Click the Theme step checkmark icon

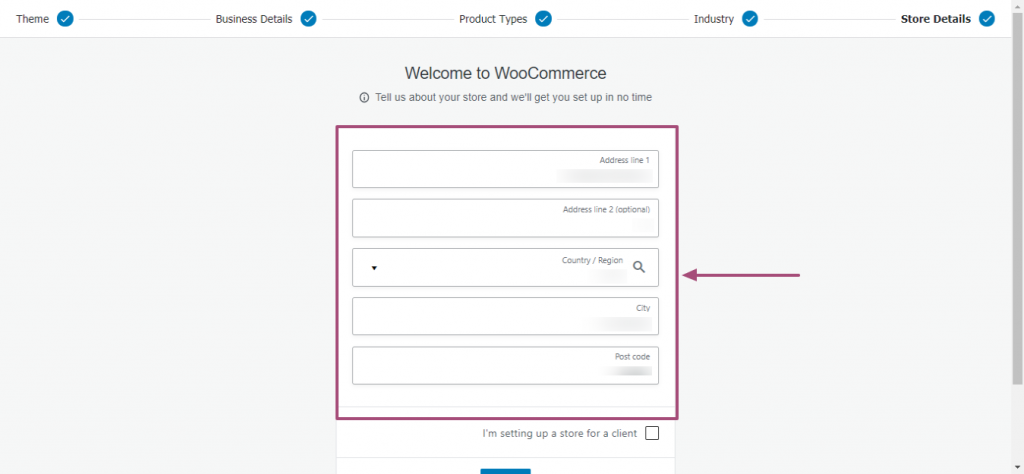(65, 19)
